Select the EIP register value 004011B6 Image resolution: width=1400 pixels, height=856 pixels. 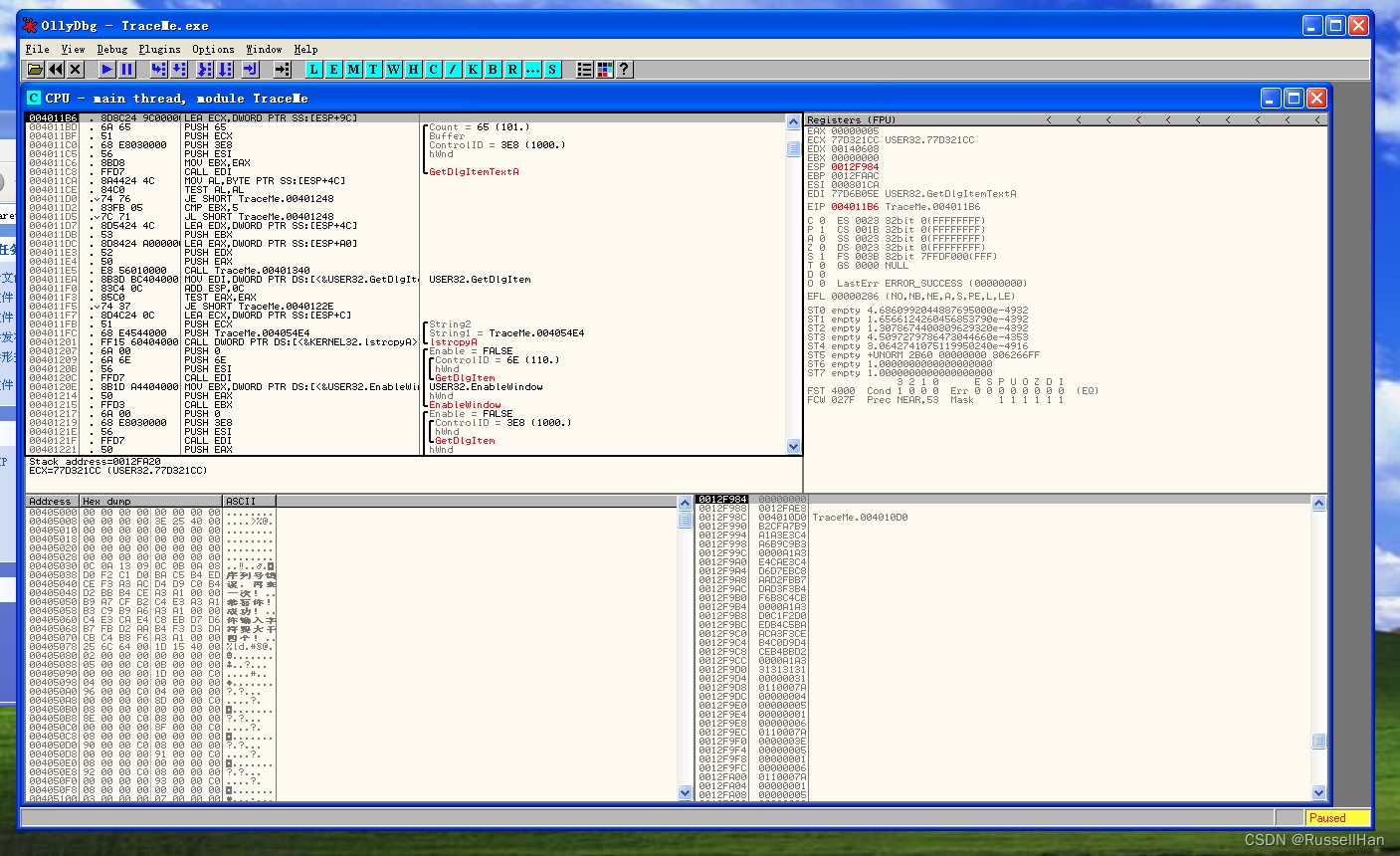pyautogui.click(x=856, y=207)
